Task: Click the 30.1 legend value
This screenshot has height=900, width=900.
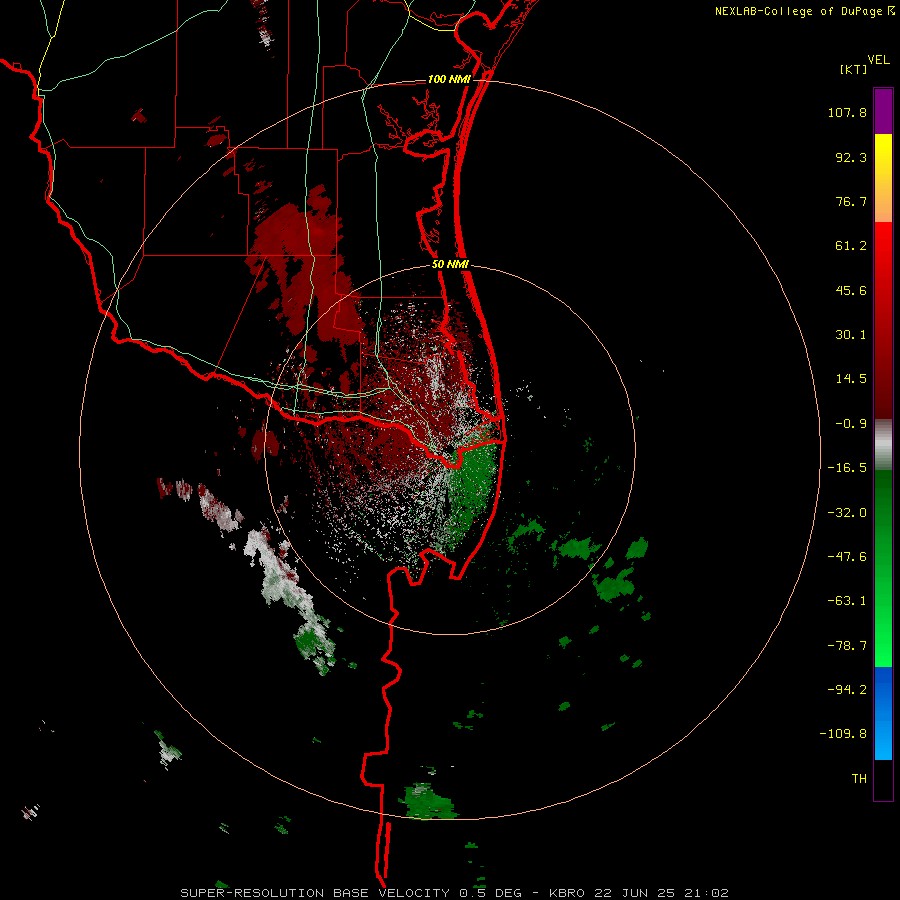Action: point(851,335)
